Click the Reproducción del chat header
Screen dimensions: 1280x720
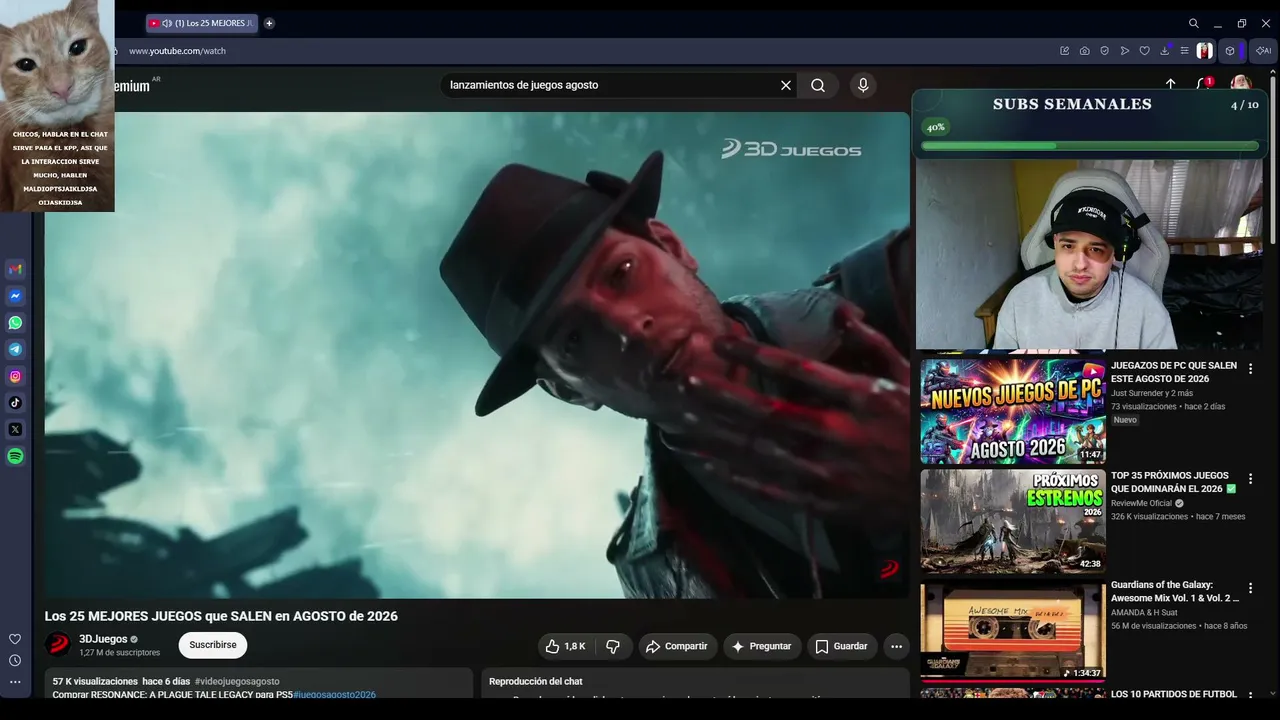536,681
